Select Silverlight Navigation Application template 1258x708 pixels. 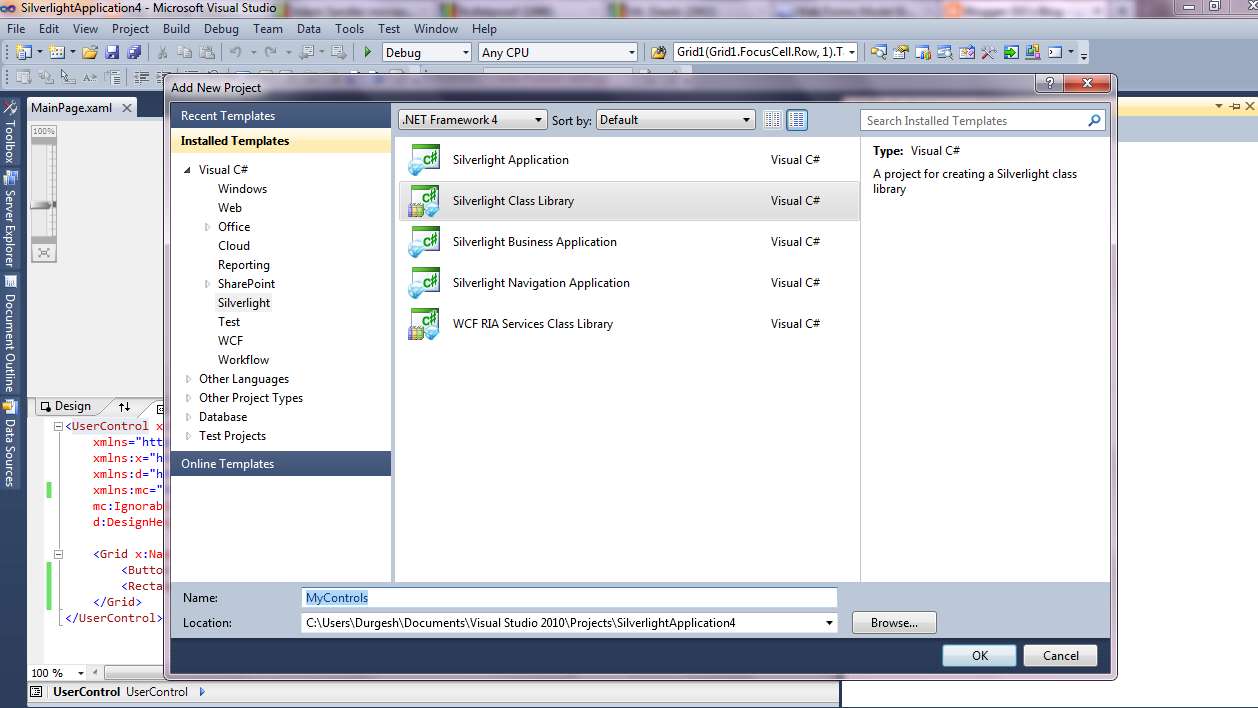pos(629,283)
